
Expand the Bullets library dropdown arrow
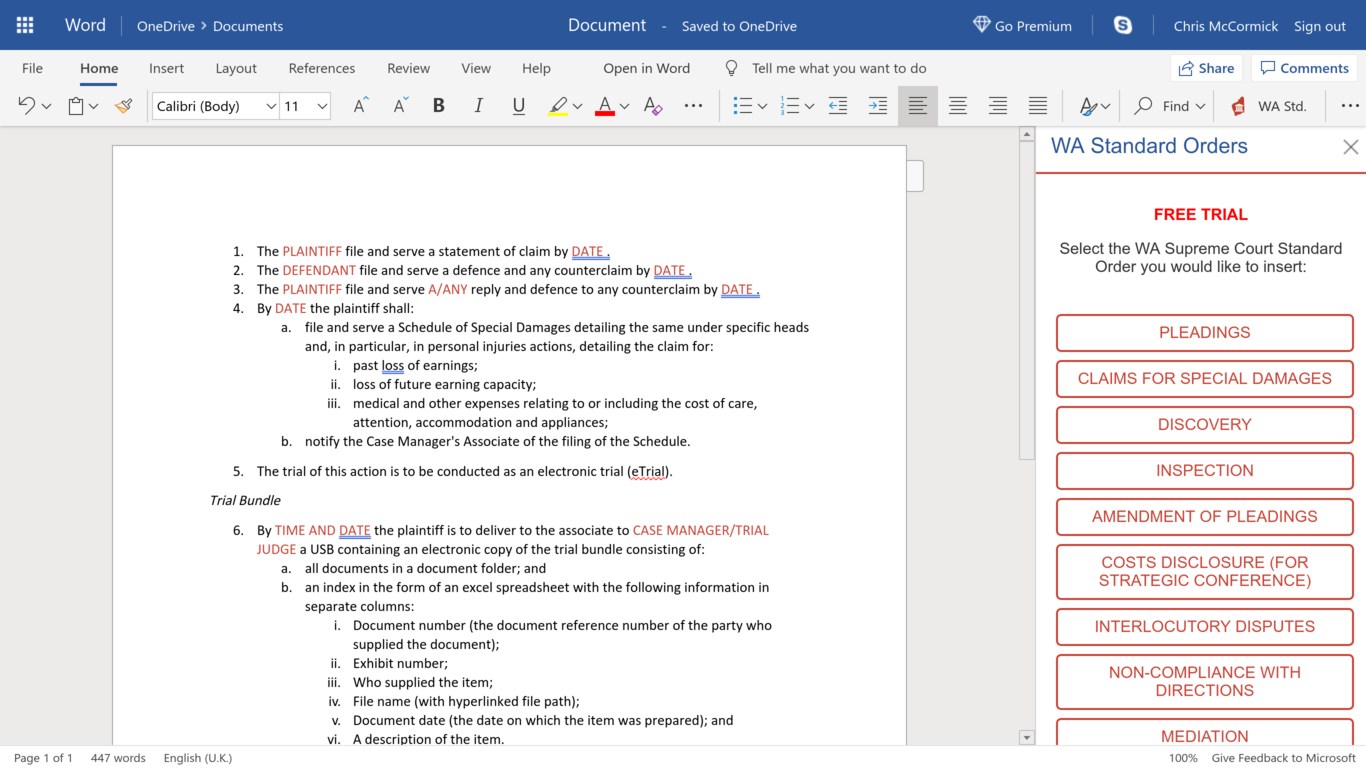click(762, 107)
